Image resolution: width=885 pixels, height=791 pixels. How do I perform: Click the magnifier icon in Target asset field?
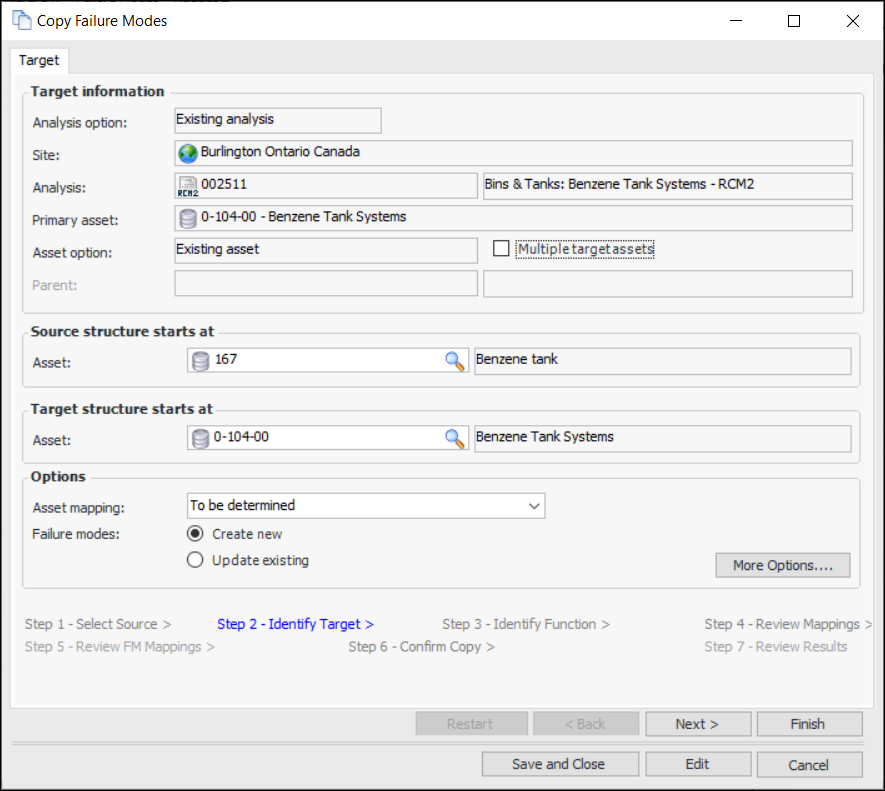click(455, 438)
